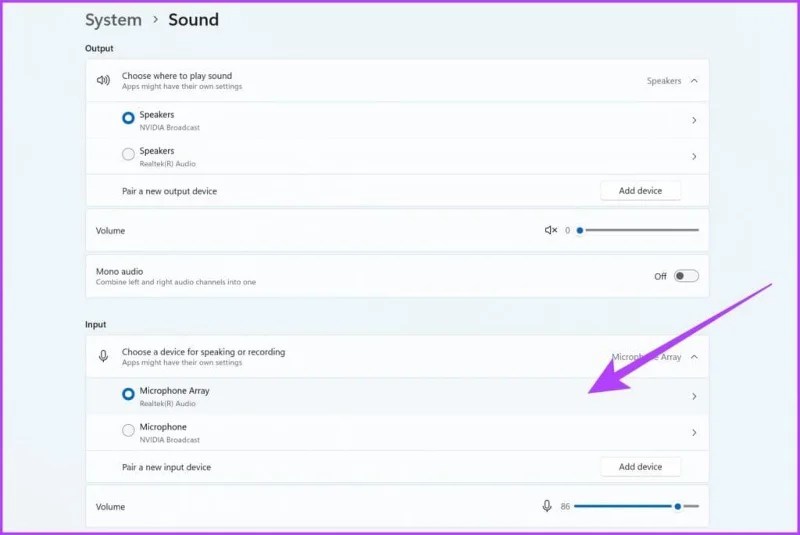The width and height of the screenshot is (800, 535).
Task: Unmute using the muted speaker icon
Action: point(551,231)
